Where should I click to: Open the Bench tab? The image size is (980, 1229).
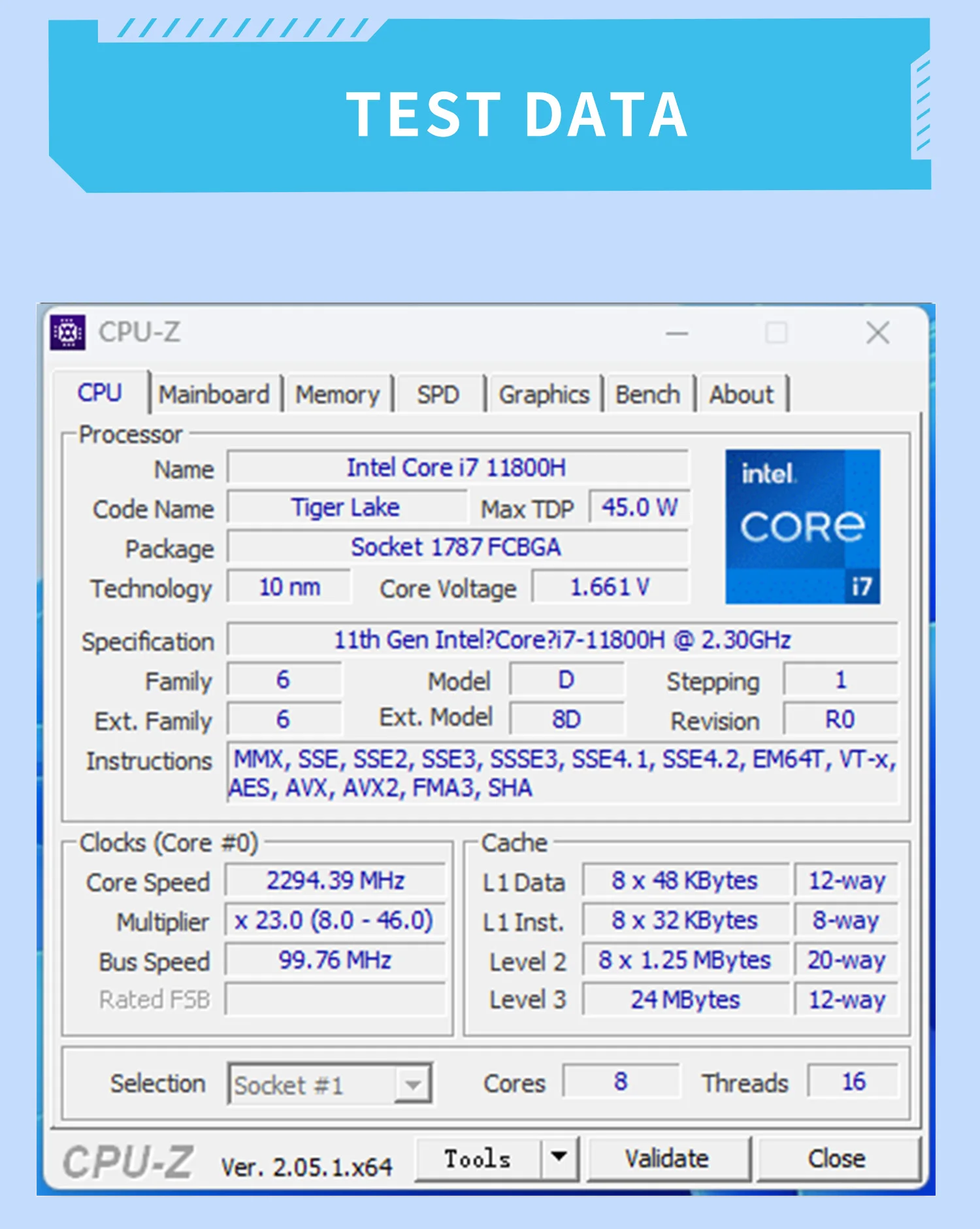click(647, 395)
